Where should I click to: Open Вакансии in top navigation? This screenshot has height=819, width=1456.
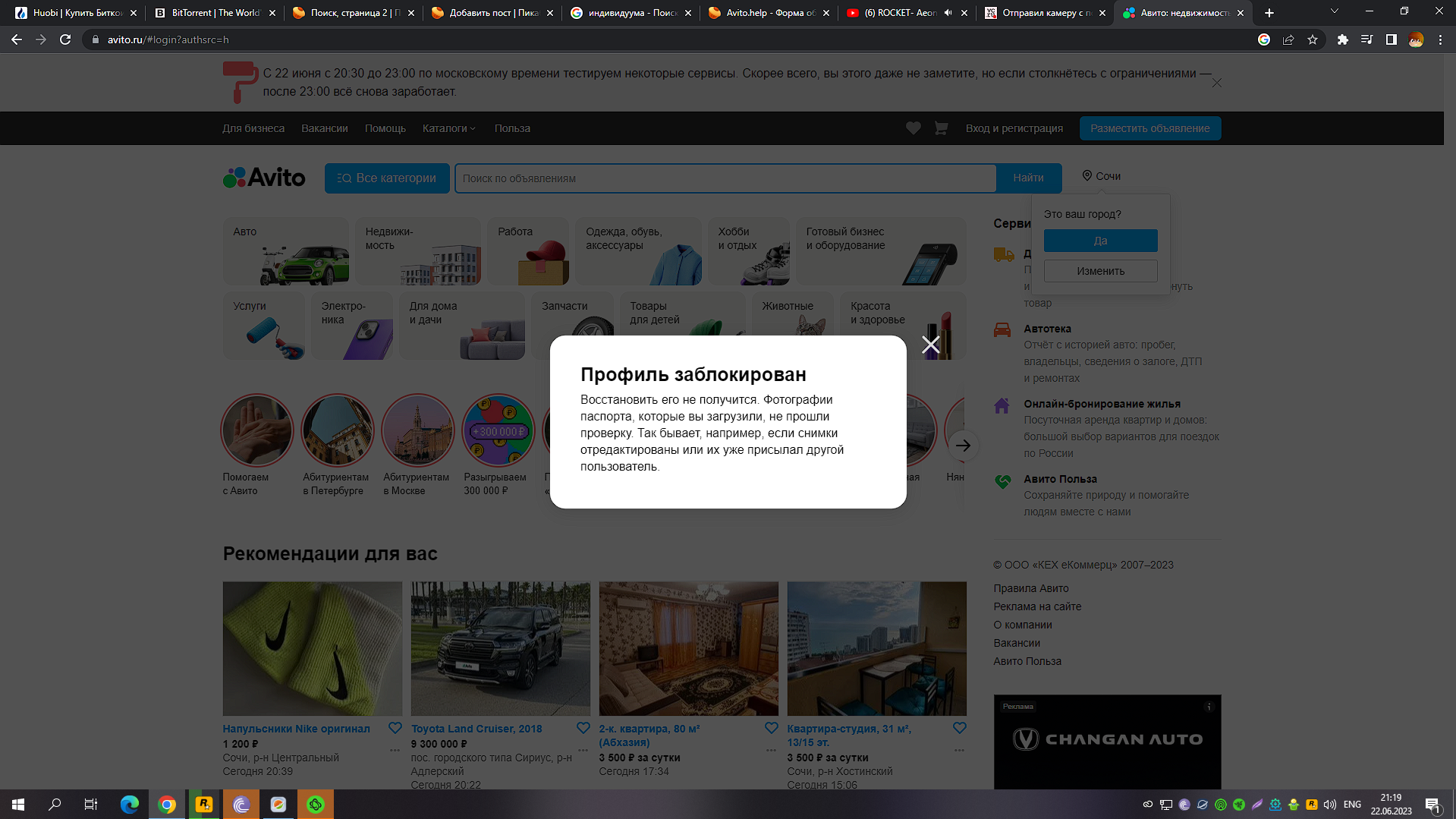(x=325, y=128)
